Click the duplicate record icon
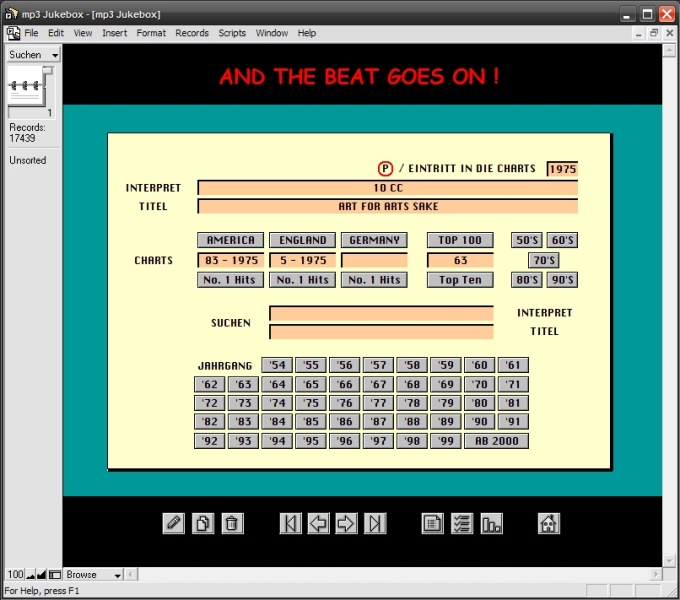Screen dimensions: 680x600 tap(203, 523)
